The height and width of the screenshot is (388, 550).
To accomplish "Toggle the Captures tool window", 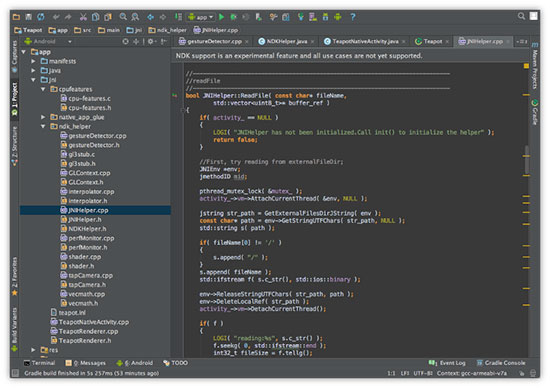I will coord(15,56).
